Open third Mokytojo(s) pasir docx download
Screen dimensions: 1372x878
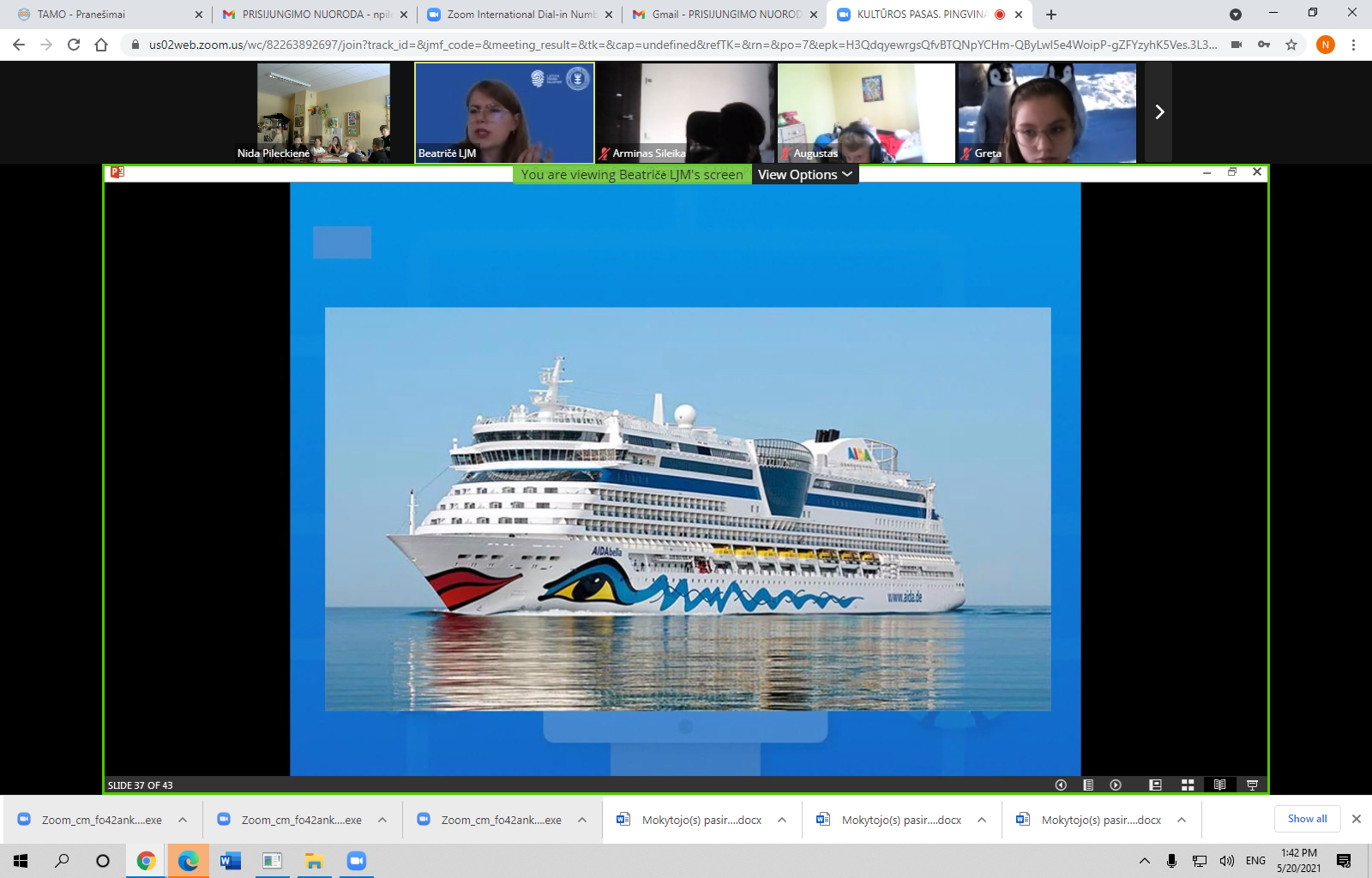(1089, 820)
